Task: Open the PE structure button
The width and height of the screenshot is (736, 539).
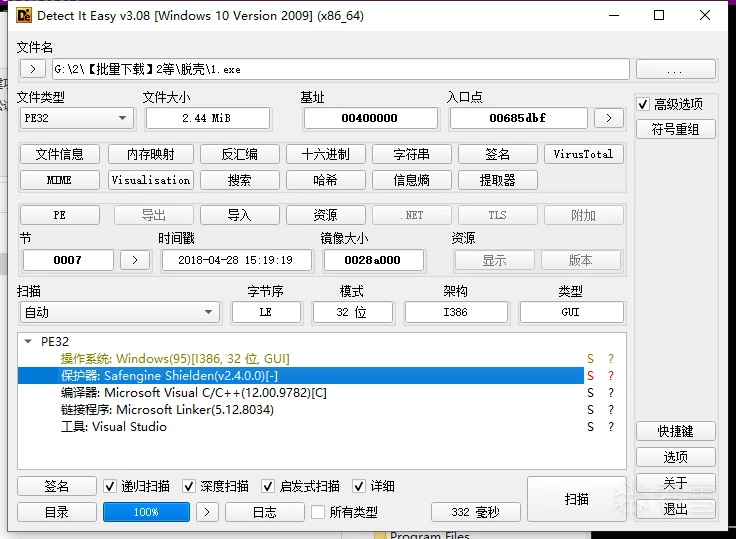Action: (60, 215)
